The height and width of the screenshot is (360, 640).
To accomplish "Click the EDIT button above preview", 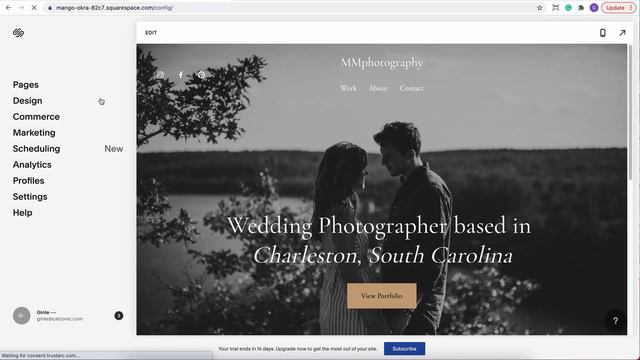I will 151,33.
